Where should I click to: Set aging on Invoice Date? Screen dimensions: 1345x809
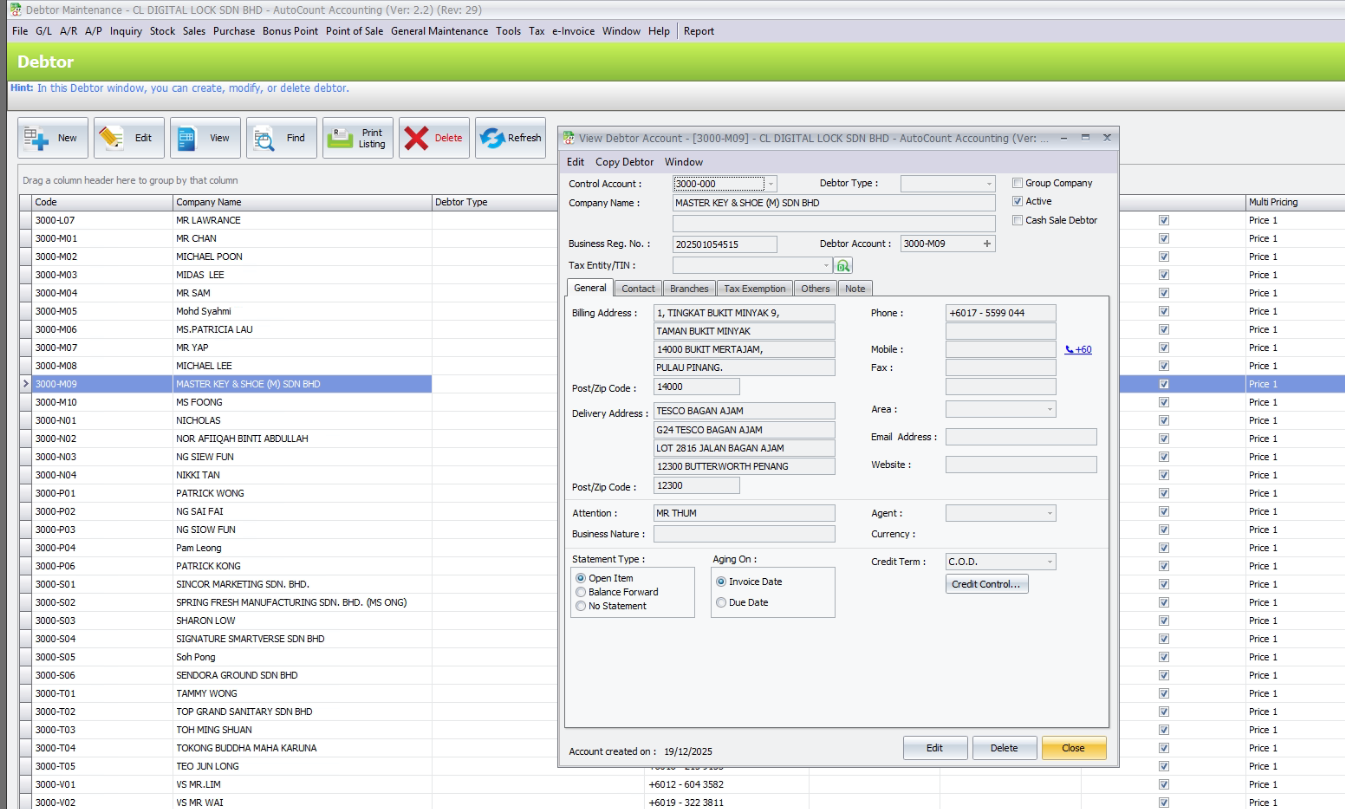(721, 581)
